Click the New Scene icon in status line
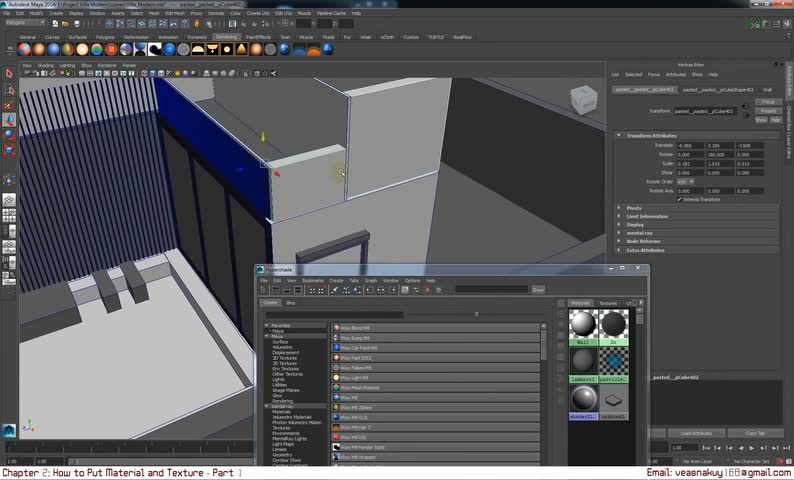The width and height of the screenshot is (794, 480). [55, 24]
